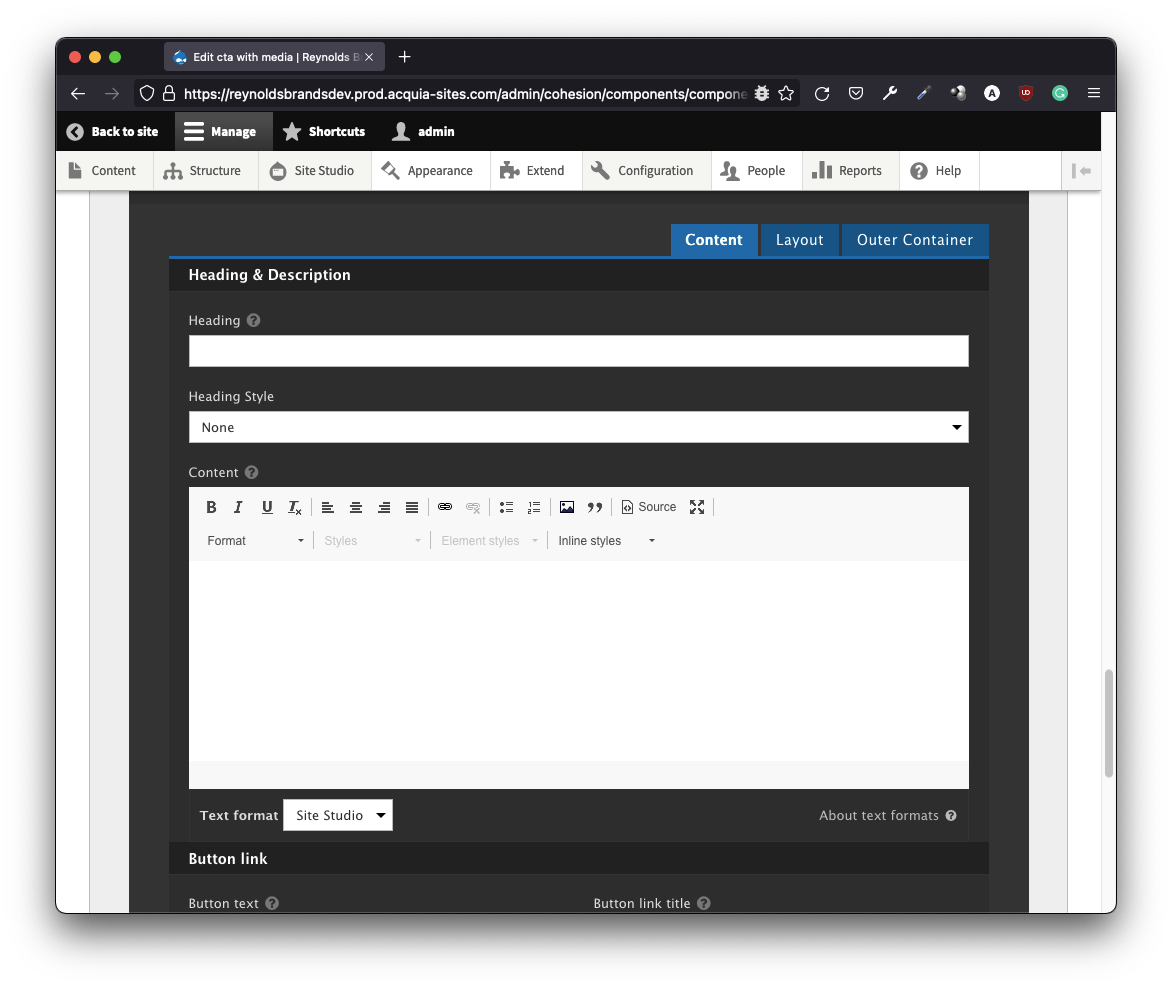The image size is (1172, 987).
Task: Center align the editor text
Action: click(355, 507)
